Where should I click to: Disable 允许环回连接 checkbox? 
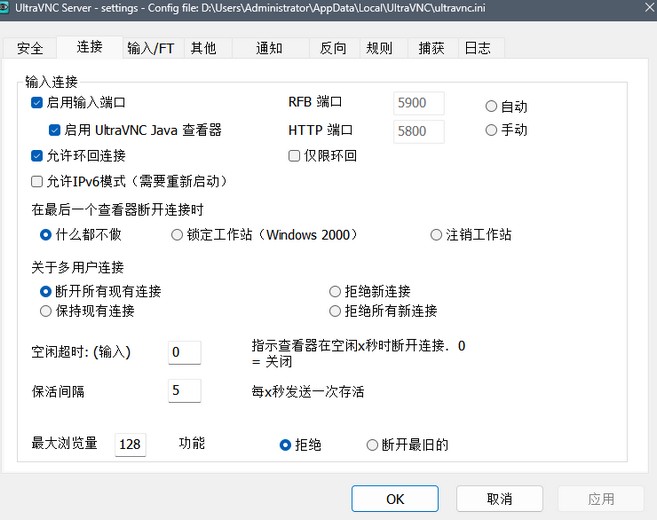[37, 156]
